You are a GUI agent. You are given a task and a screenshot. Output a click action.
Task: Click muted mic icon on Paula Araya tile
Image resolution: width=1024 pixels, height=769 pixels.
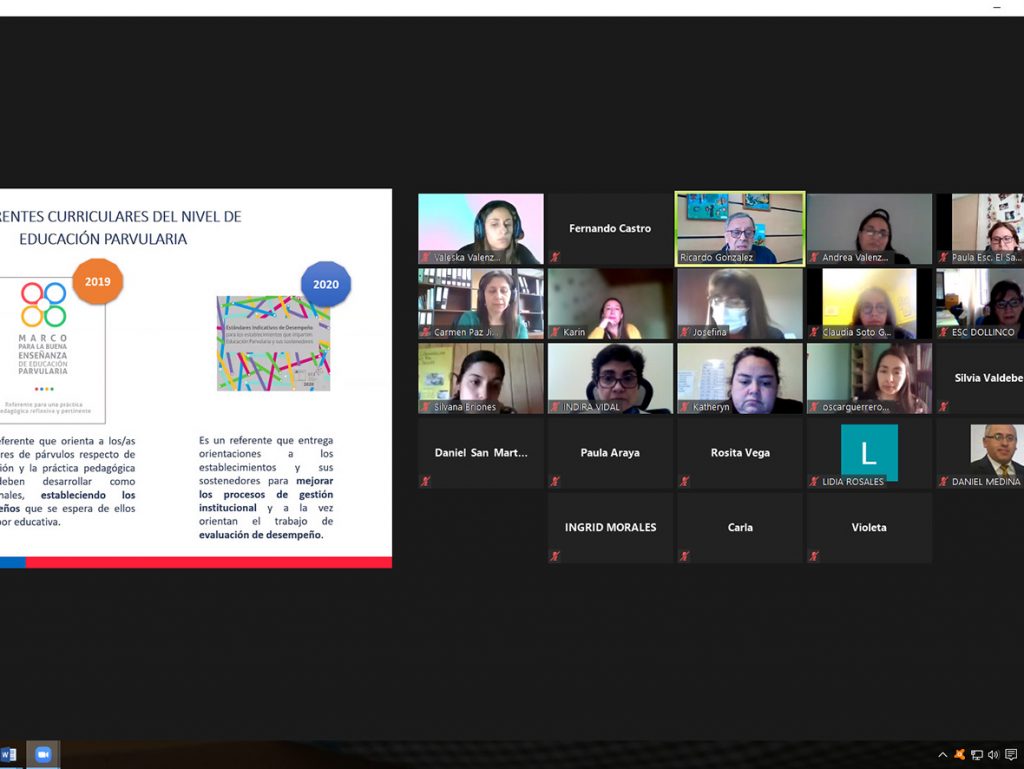pos(555,482)
